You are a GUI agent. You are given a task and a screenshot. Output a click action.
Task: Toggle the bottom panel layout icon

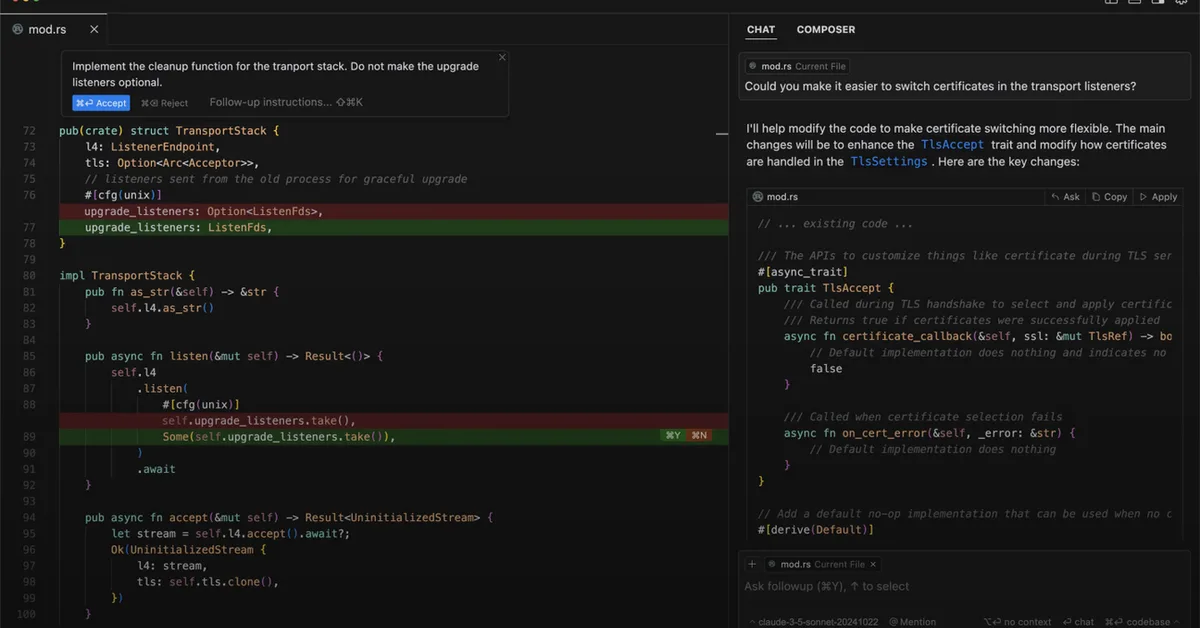click(1133, 4)
